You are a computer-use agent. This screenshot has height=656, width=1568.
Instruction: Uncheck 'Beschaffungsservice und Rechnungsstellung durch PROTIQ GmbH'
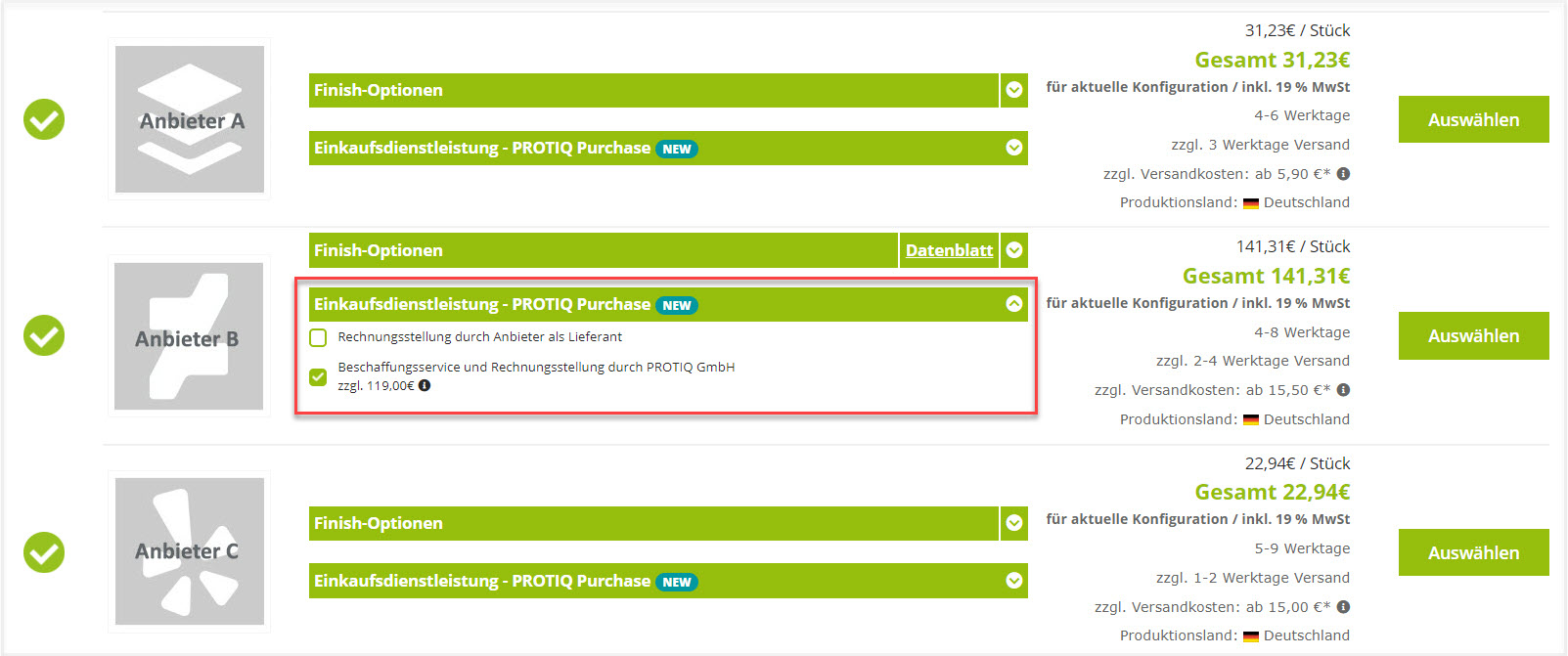[x=318, y=376]
